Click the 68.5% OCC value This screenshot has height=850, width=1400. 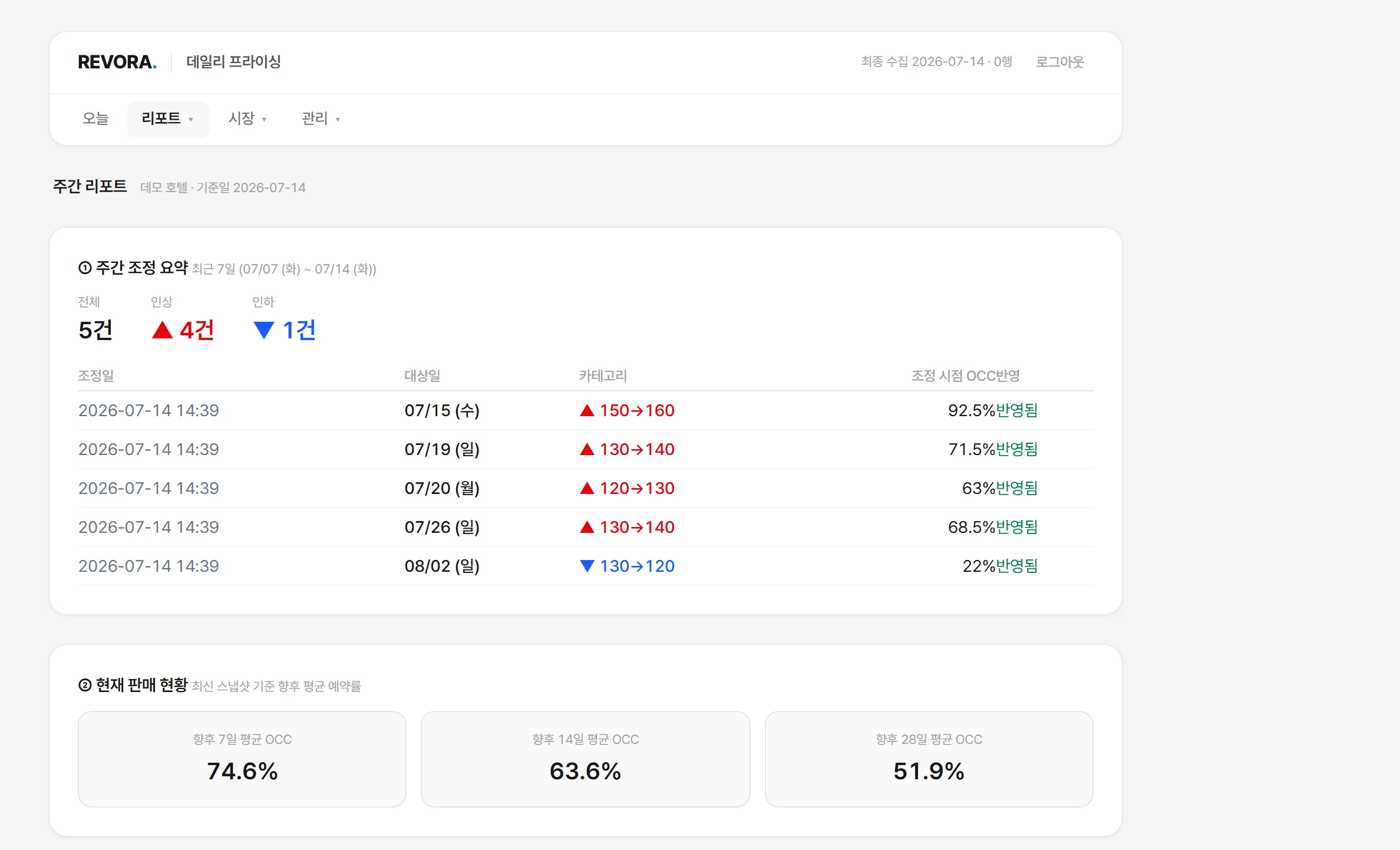(x=971, y=527)
